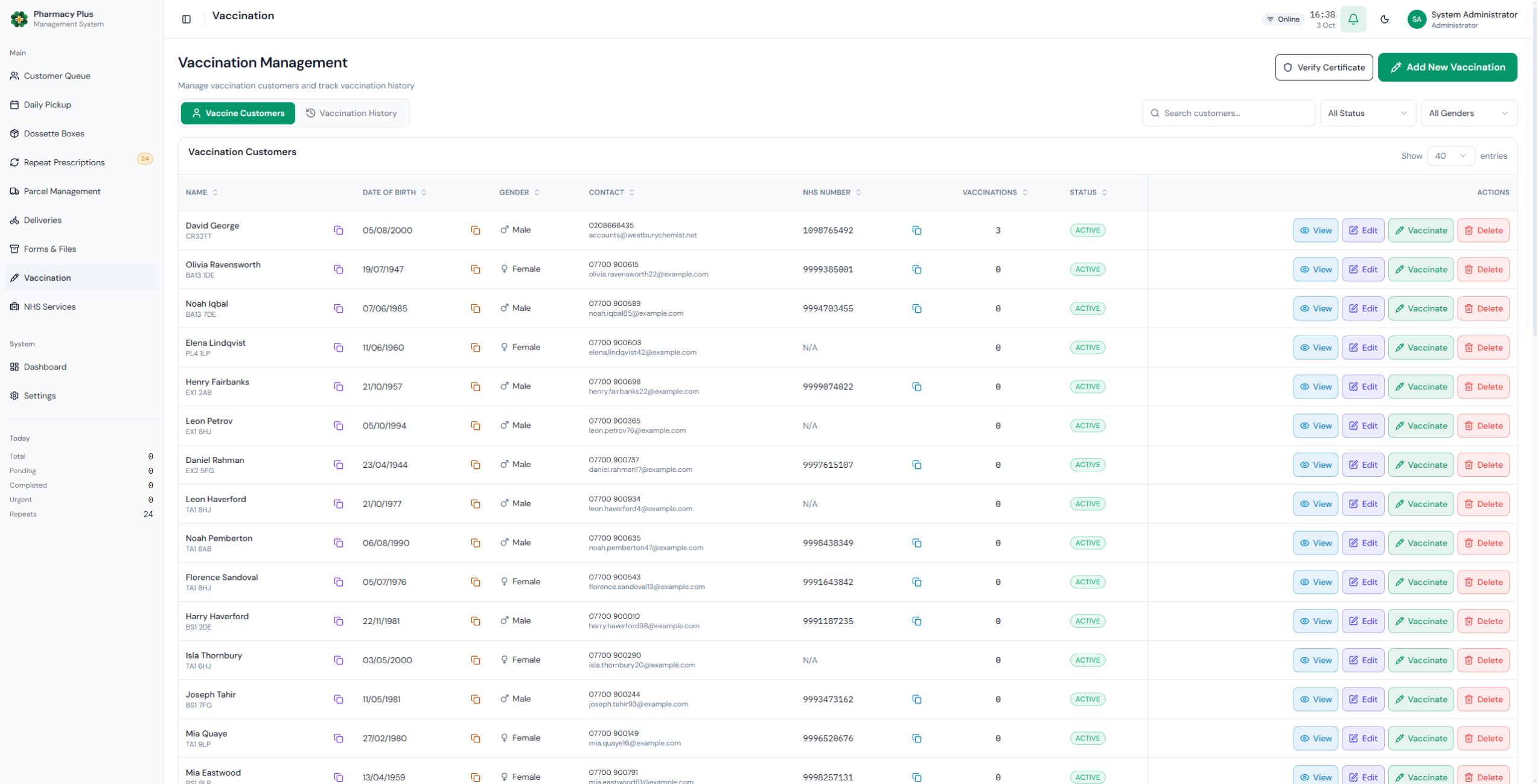Copy Noah Pemberton's NHS number
The width and height of the screenshot is (1538, 784).
pyautogui.click(x=917, y=543)
